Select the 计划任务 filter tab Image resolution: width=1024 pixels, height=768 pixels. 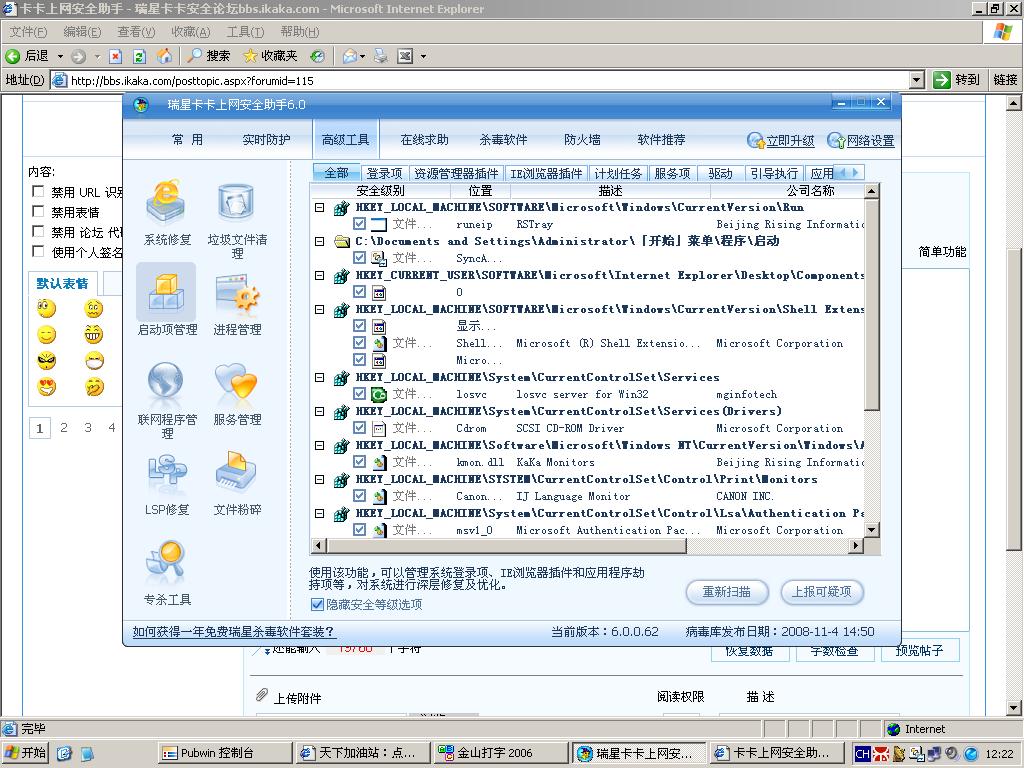[x=617, y=173]
